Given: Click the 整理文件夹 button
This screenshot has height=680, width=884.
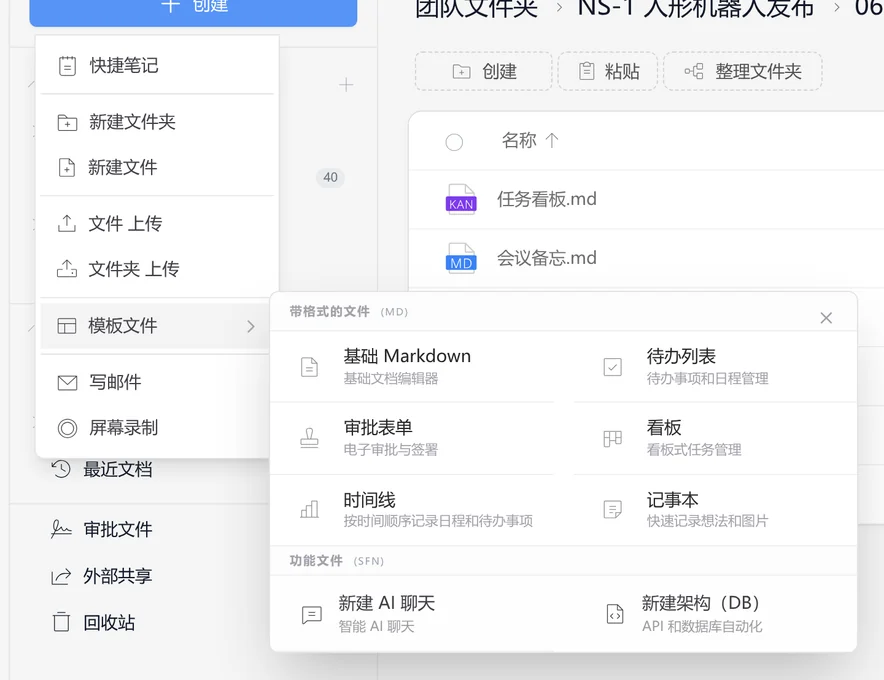Looking at the screenshot, I should click(x=742, y=72).
